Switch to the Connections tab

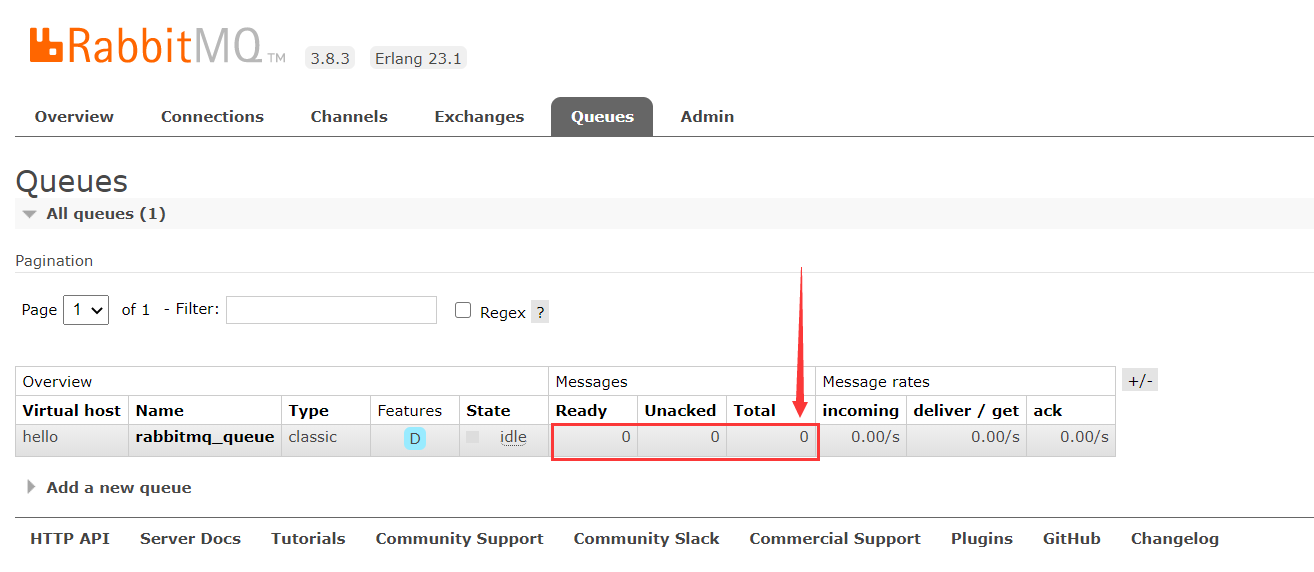click(212, 117)
